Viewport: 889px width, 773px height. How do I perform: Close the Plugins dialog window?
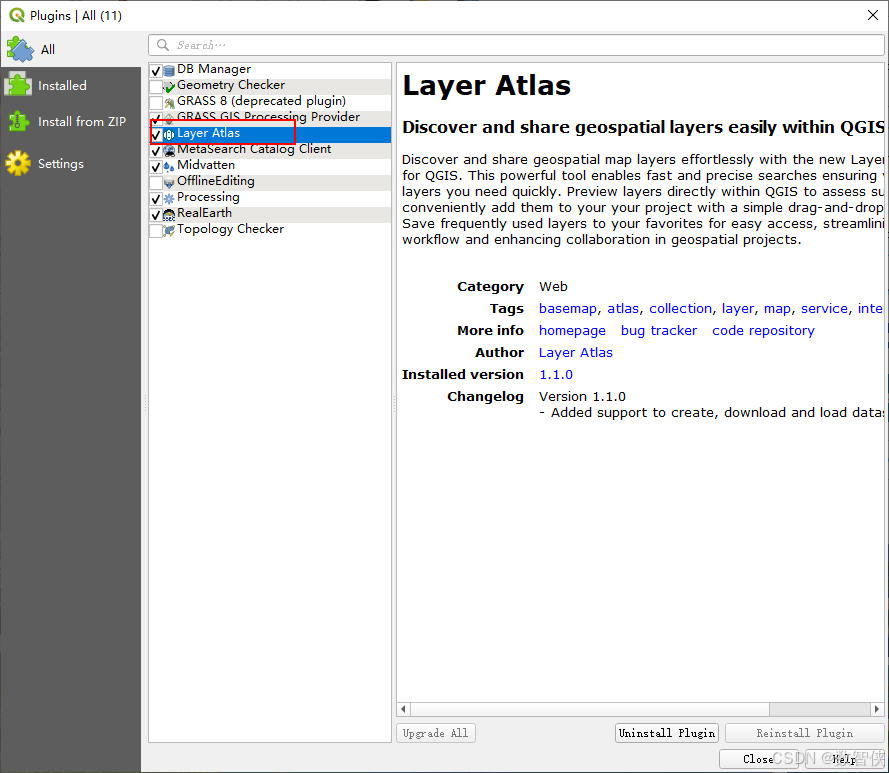(x=873, y=15)
